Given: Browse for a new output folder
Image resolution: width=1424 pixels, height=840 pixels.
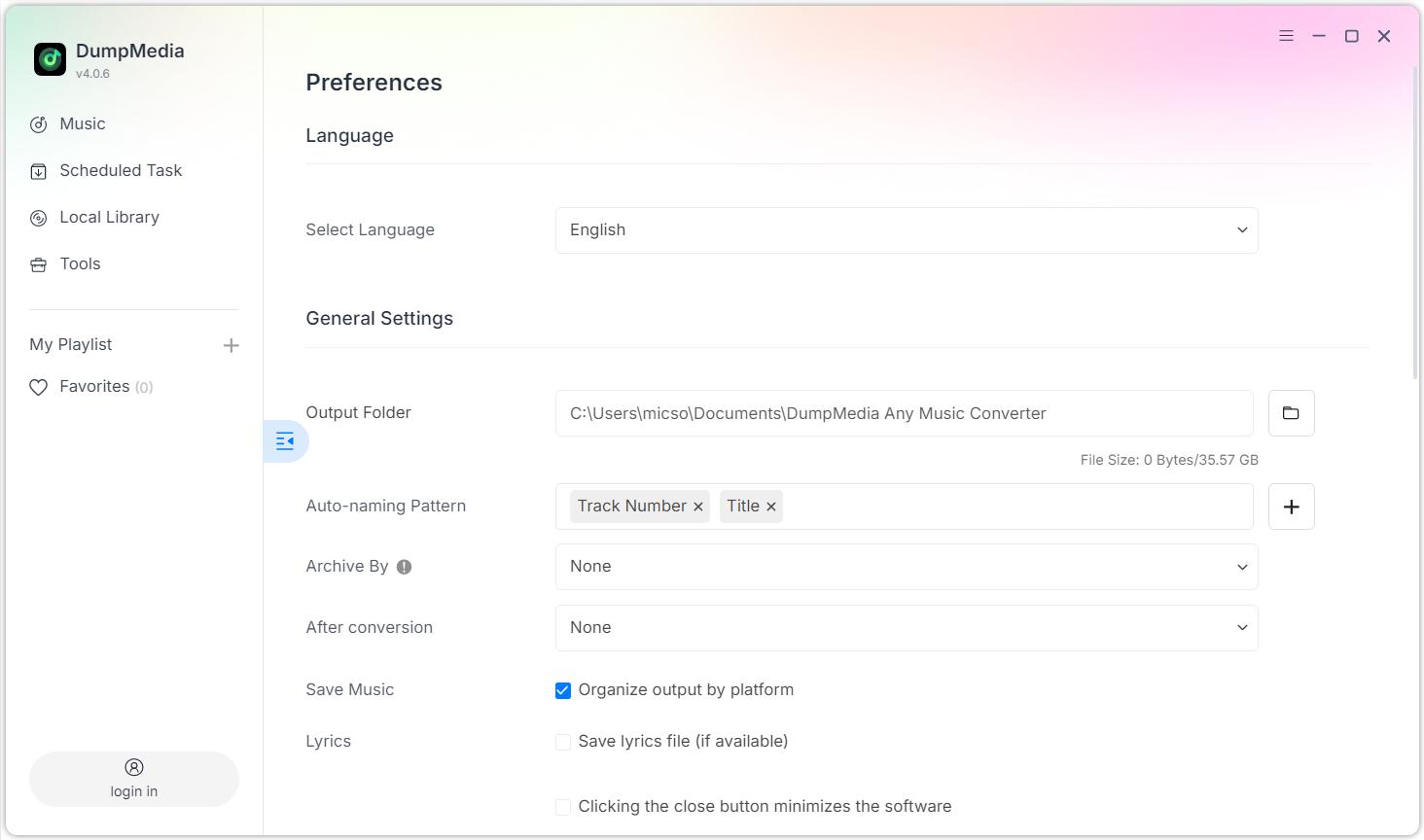Looking at the screenshot, I should [x=1291, y=412].
